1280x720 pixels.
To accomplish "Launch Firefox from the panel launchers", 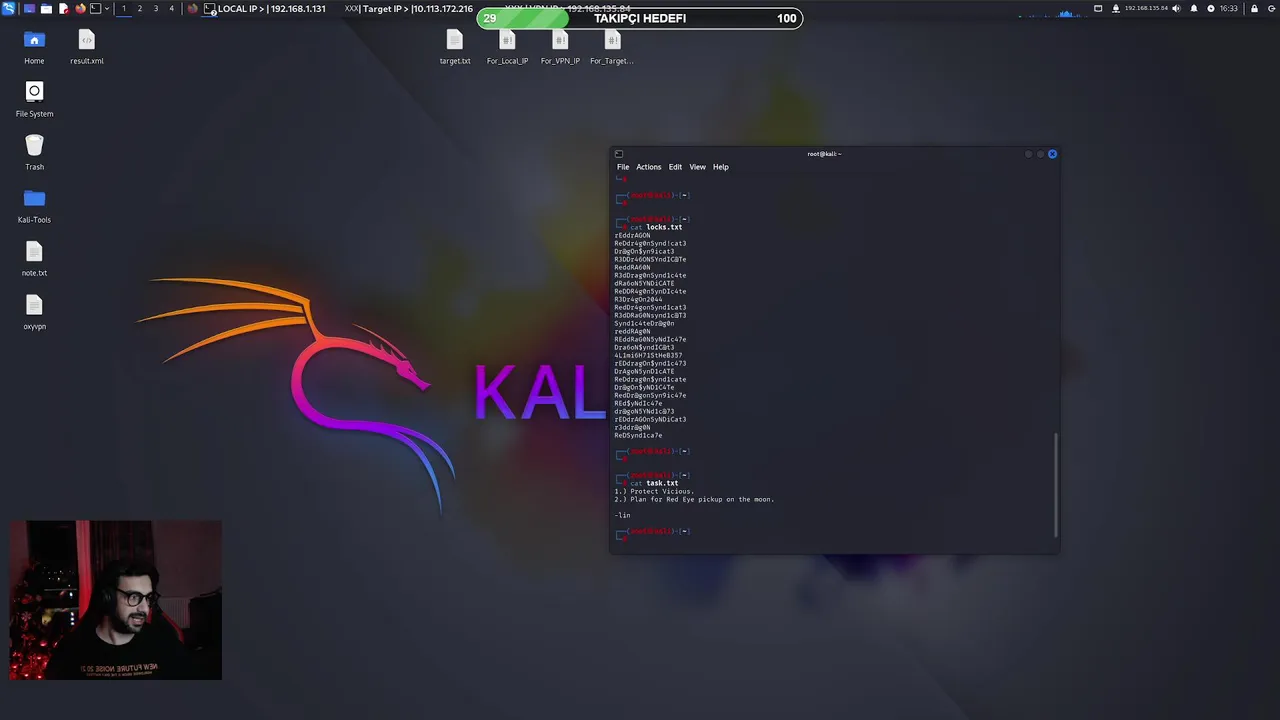I will (x=80, y=8).
